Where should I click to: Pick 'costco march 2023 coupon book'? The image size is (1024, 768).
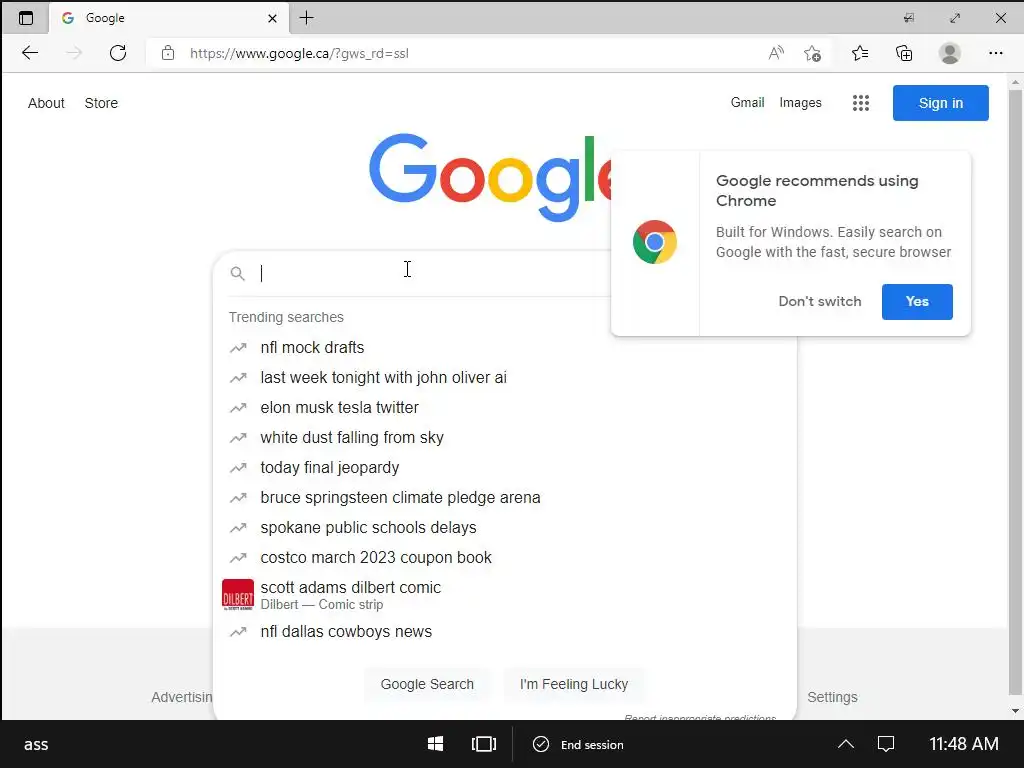pyautogui.click(x=504, y=558)
